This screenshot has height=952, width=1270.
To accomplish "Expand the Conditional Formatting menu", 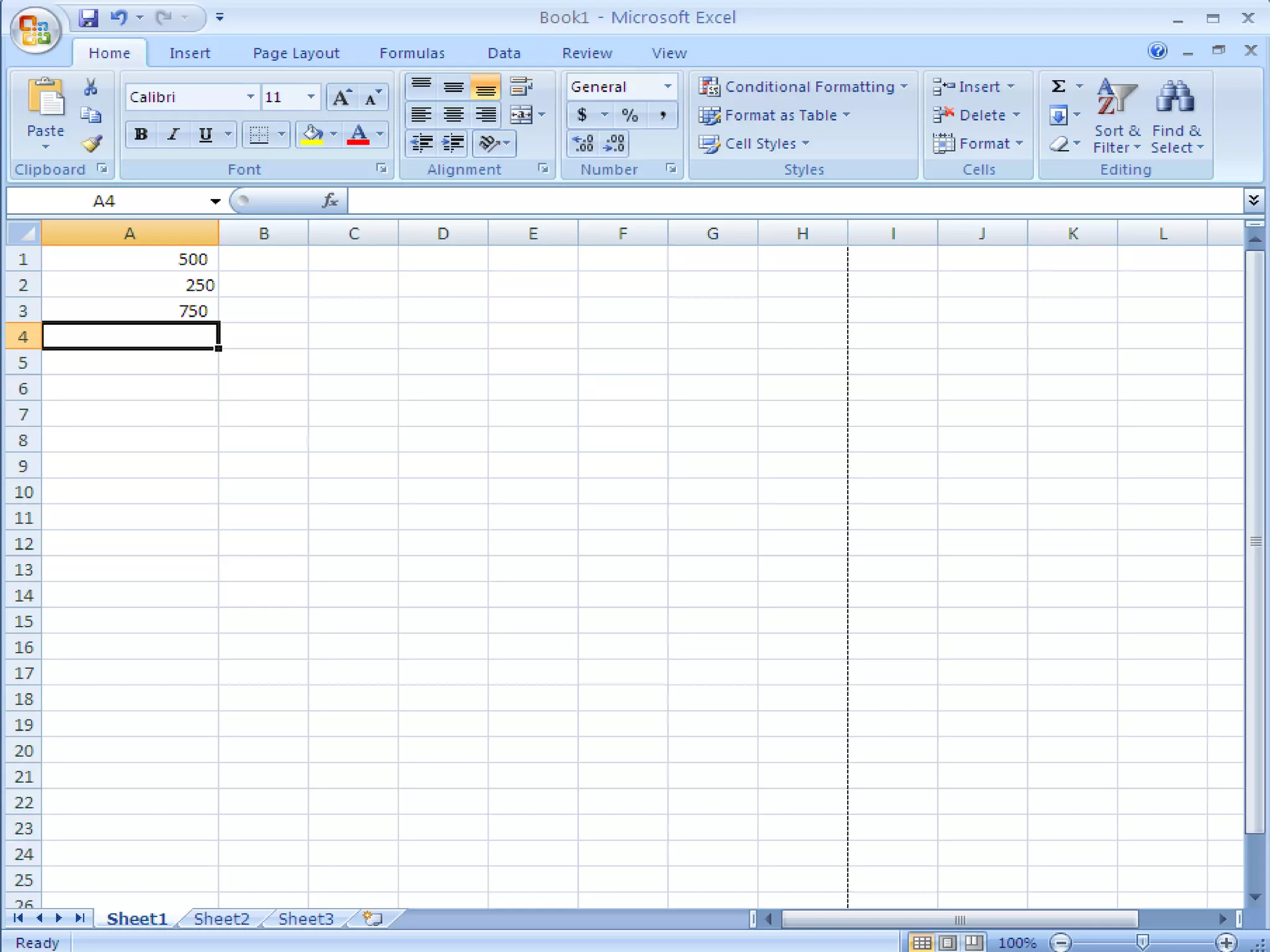I will click(802, 87).
